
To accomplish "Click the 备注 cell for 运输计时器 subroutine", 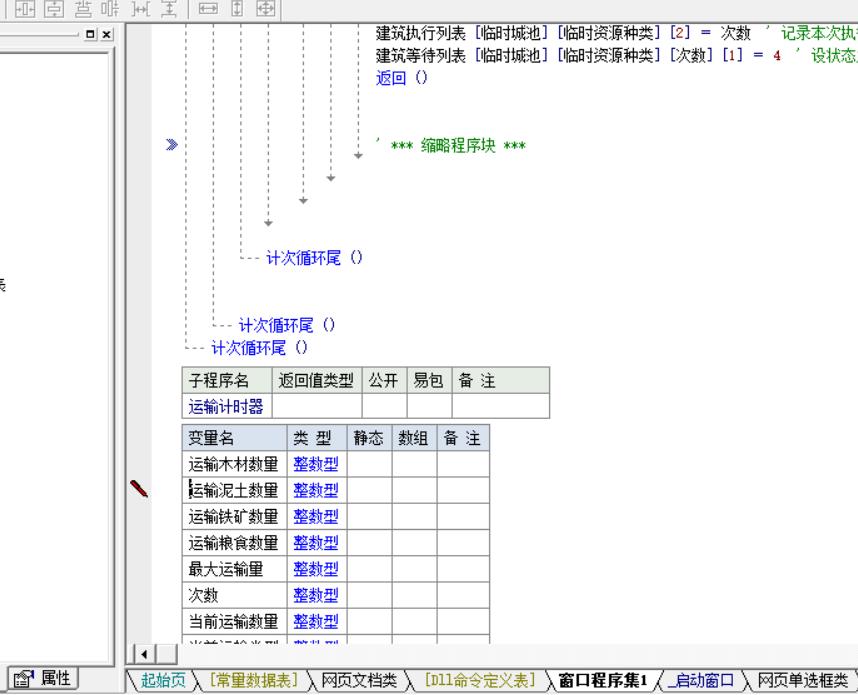I will (x=501, y=406).
